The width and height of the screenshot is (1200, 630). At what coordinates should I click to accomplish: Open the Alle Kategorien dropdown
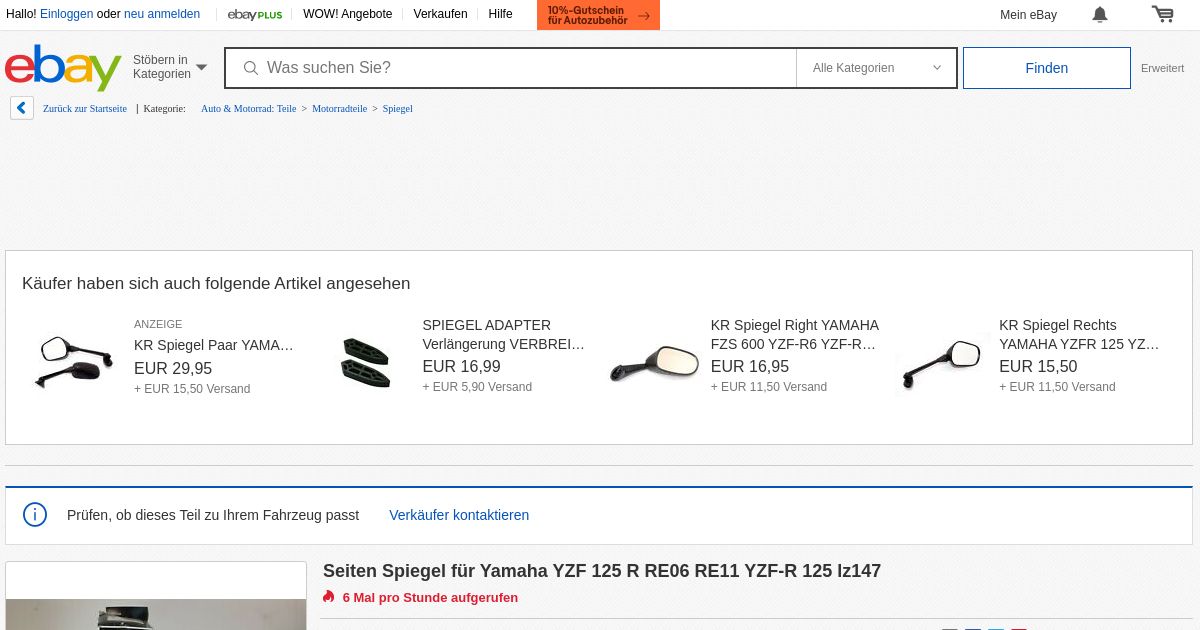tap(876, 68)
